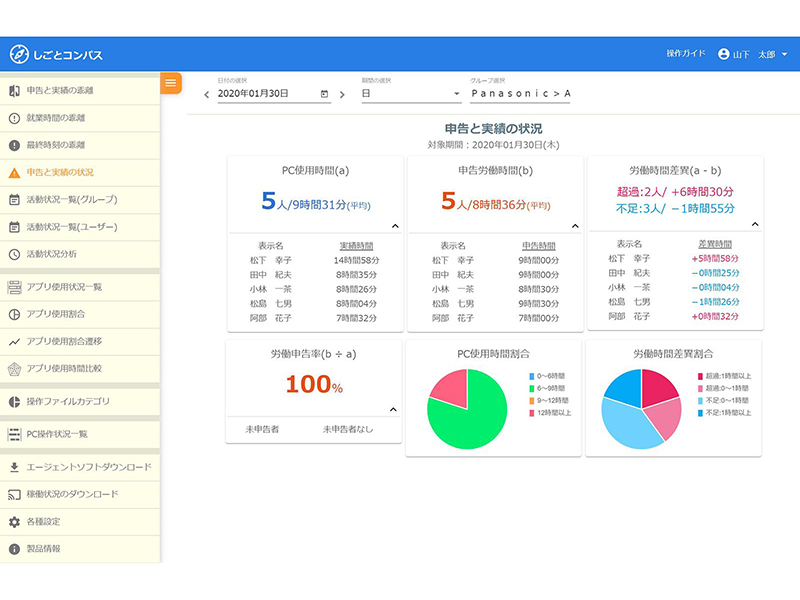
Task: Click 7時間00分 in 申告時間 column
Action: 538,318
